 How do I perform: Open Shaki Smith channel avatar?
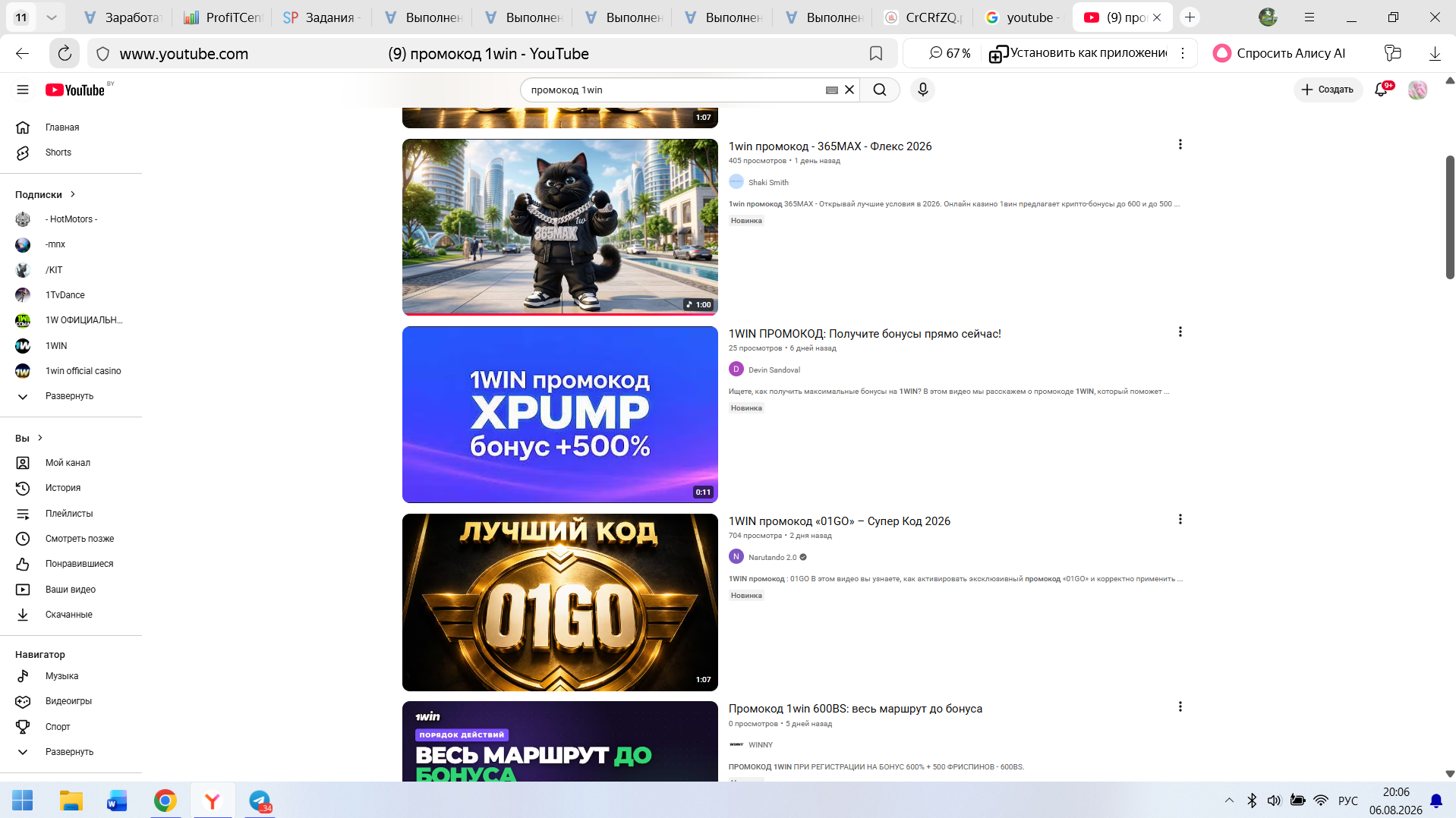[736, 182]
